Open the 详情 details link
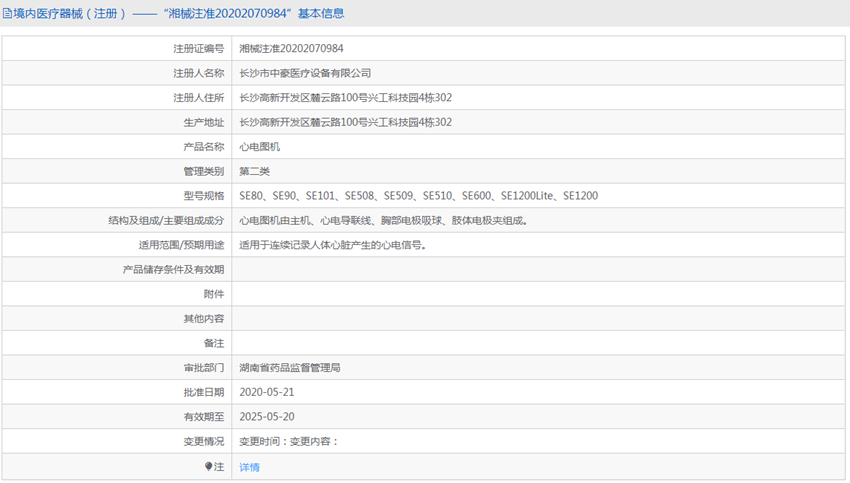This screenshot has height=483, width=850. pyautogui.click(x=249, y=467)
